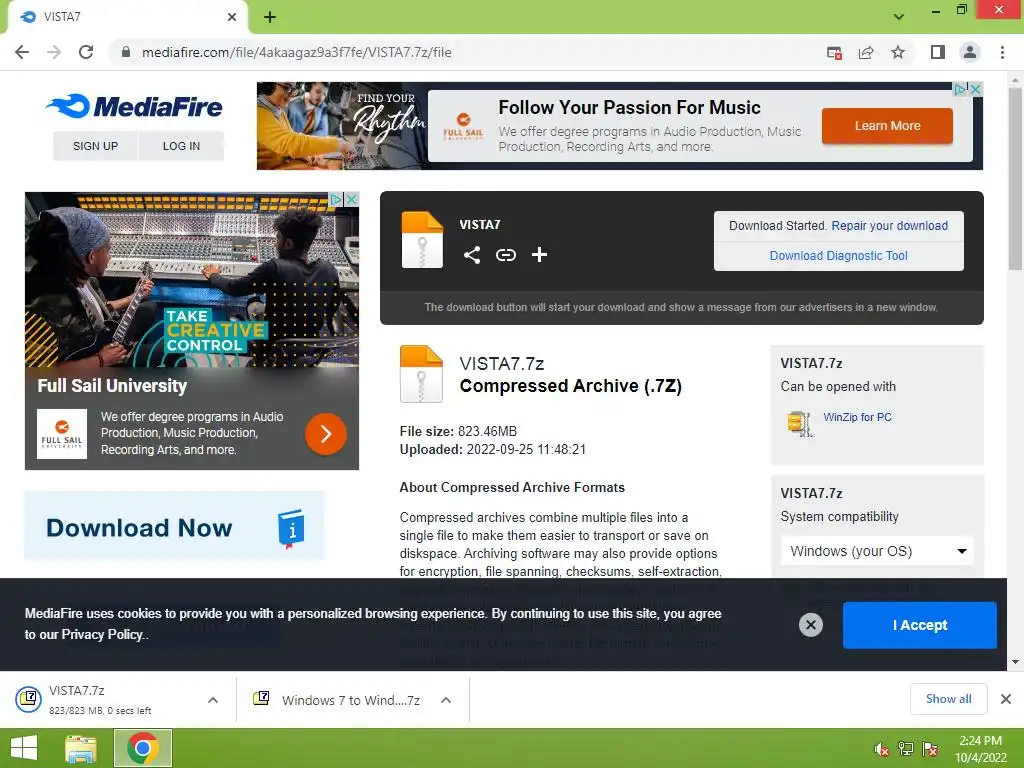Click the Repair your download link

889,225
